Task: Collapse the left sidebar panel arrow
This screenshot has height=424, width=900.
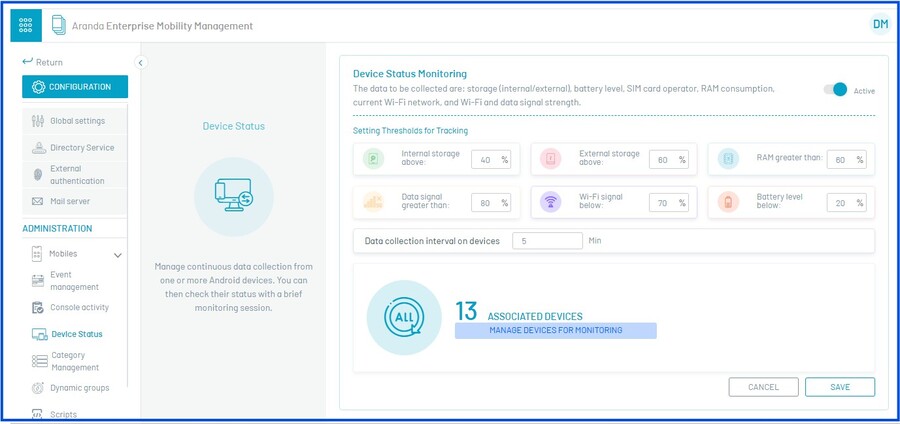Action: pyautogui.click(x=141, y=62)
